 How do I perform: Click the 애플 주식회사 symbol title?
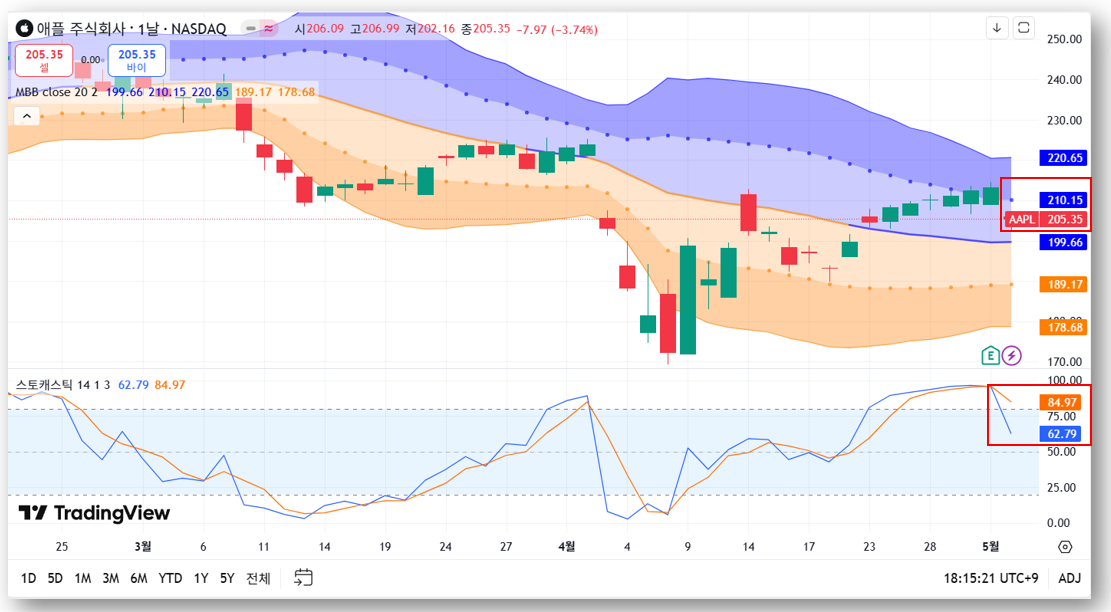pos(81,29)
